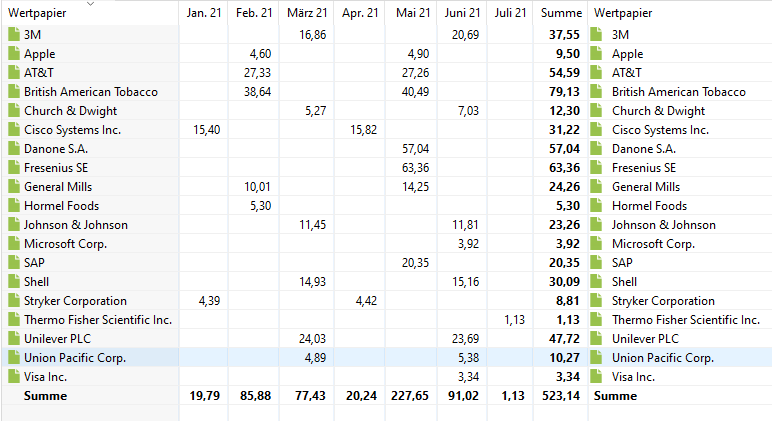The width and height of the screenshot is (772, 421).
Task: Click the Fresenius SE icon in left column
Action: click(14, 167)
